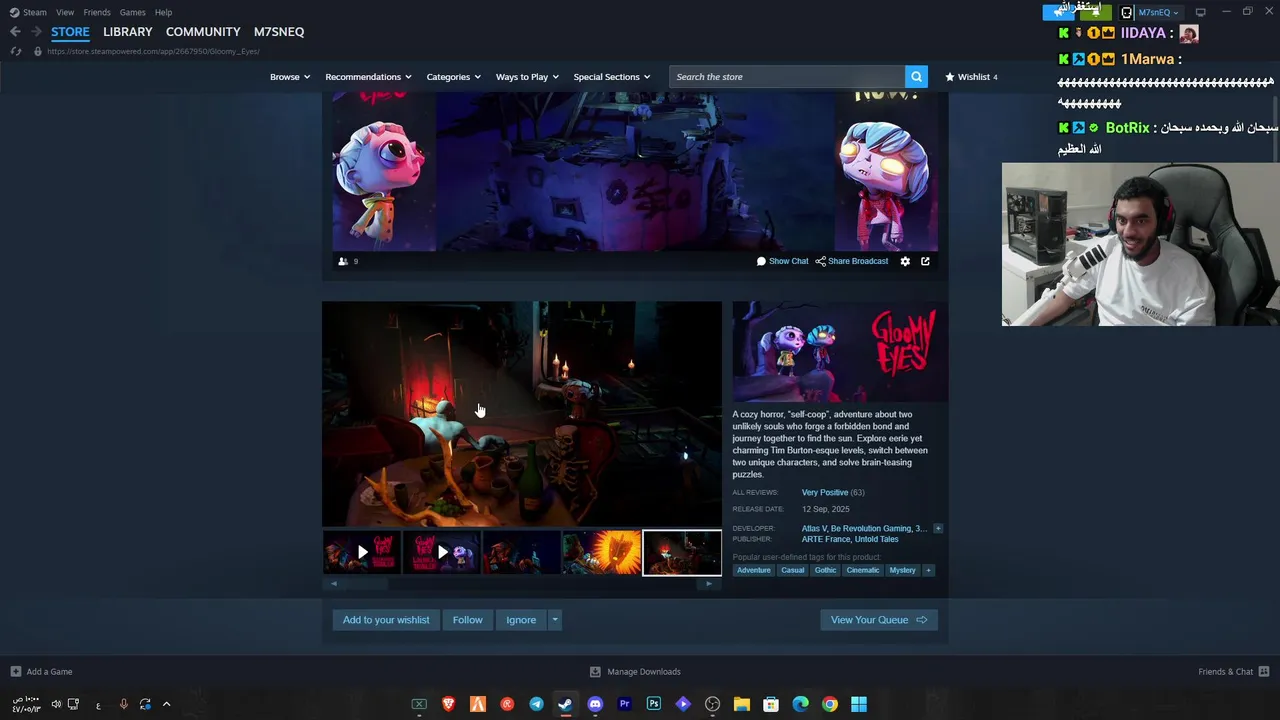Select the STORE tab
The height and width of the screenshot is (720, 1280).
coord(70,32)
